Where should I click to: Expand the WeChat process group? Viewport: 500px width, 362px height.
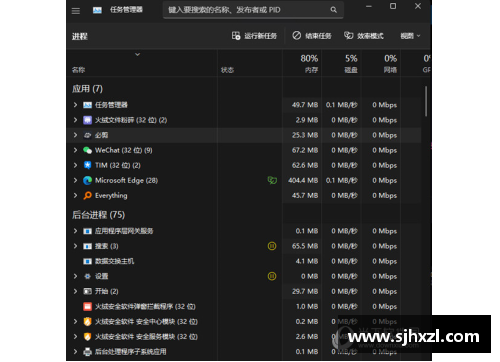point(75,150)
